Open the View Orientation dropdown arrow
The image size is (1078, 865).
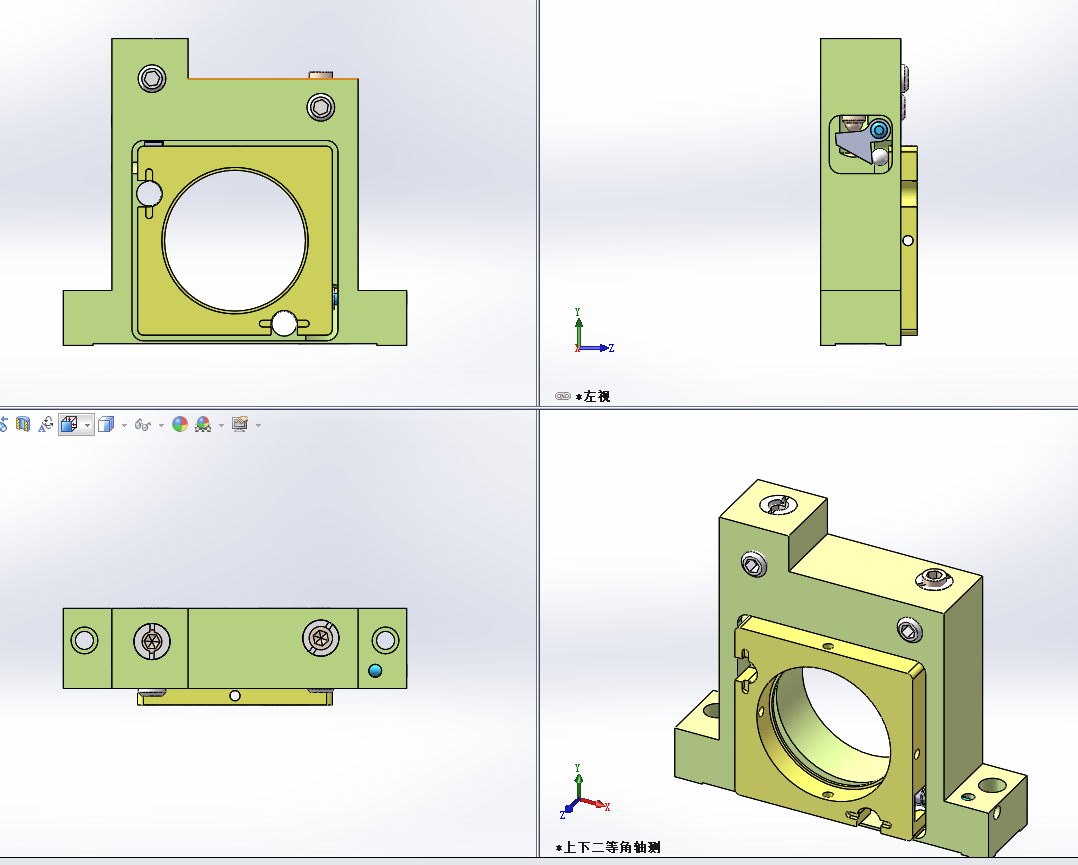coord(87,425)
